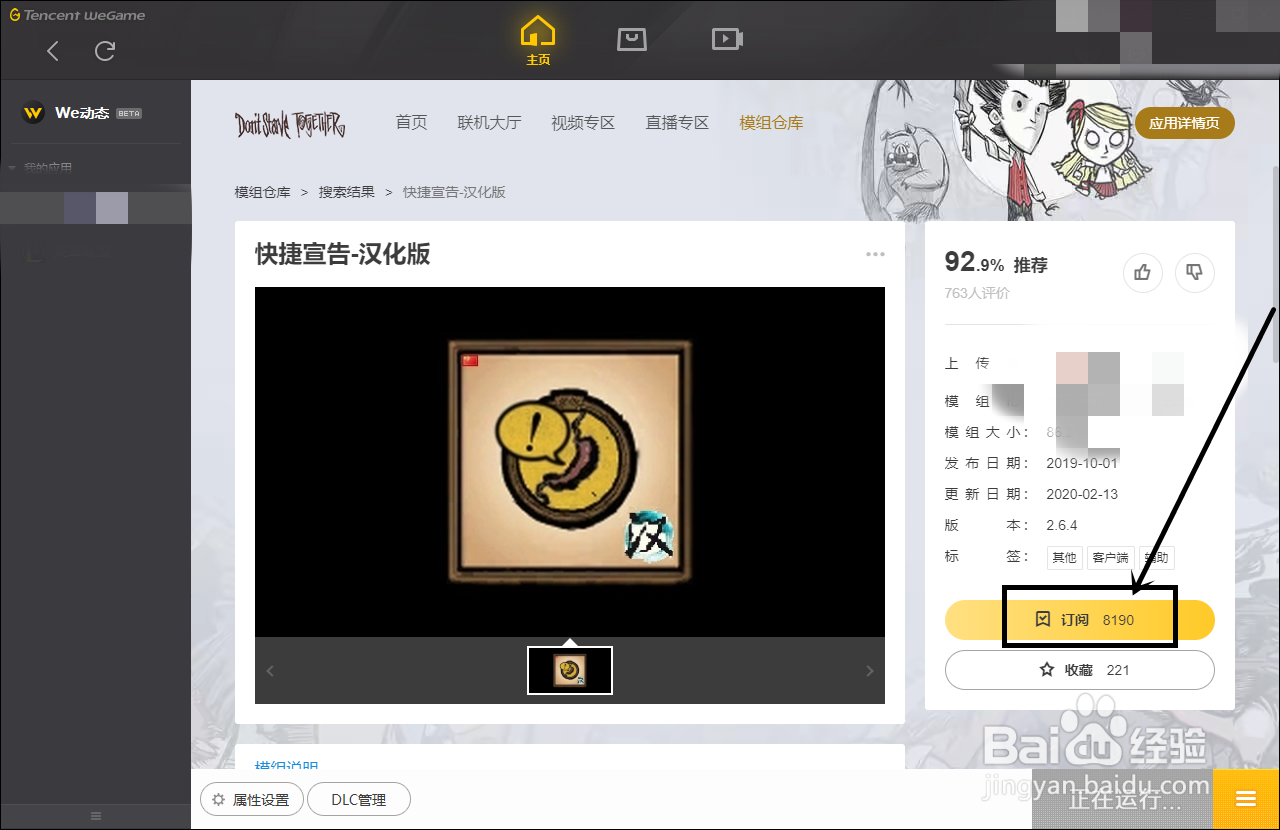This screenshot has width=1280, height=830.
Task: Click the Tencent WeGame title logo
Action: pos(77,15)
